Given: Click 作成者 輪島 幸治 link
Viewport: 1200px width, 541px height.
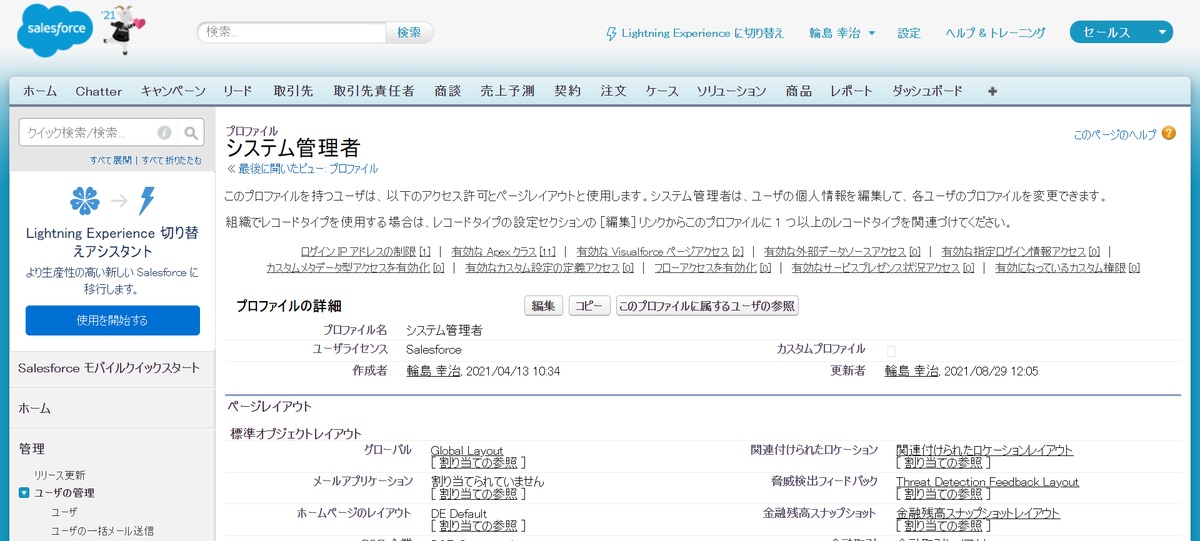Looking at the screenshot, I should coord(433,371).
